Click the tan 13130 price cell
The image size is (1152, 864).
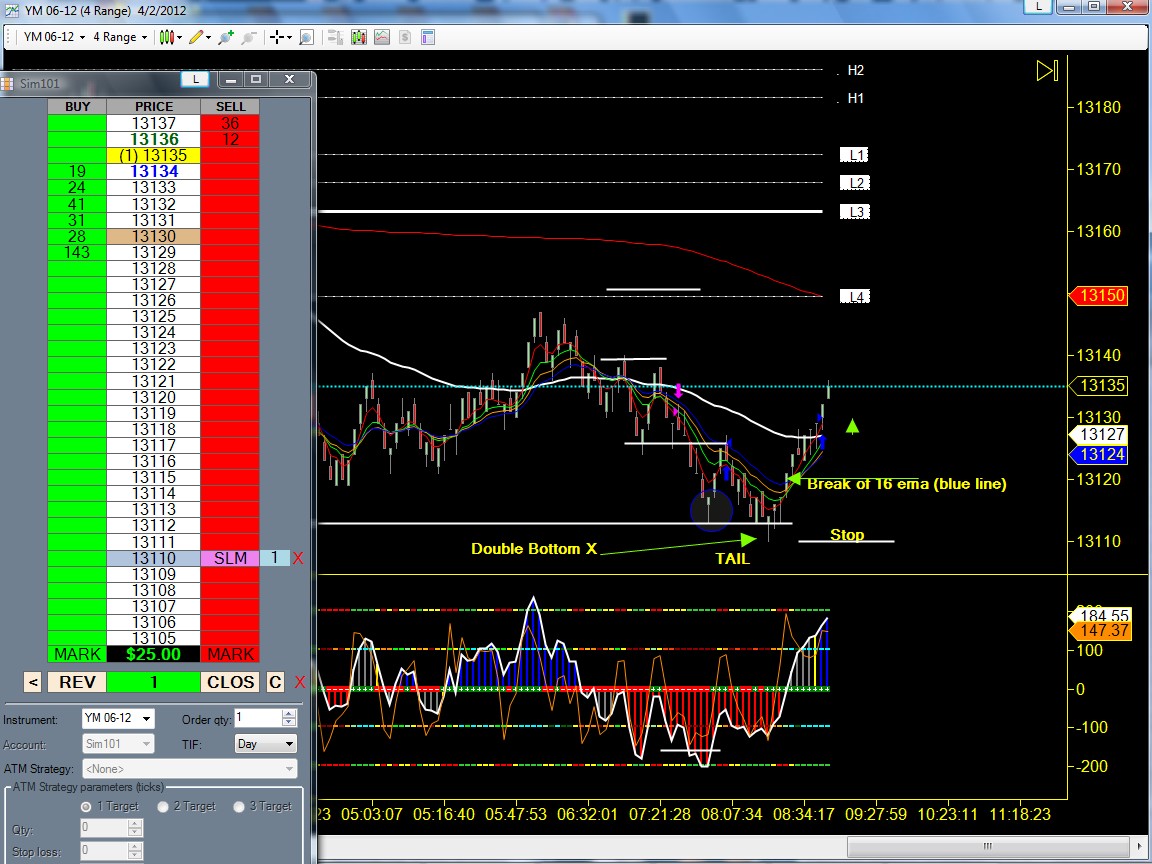[154, 236]
